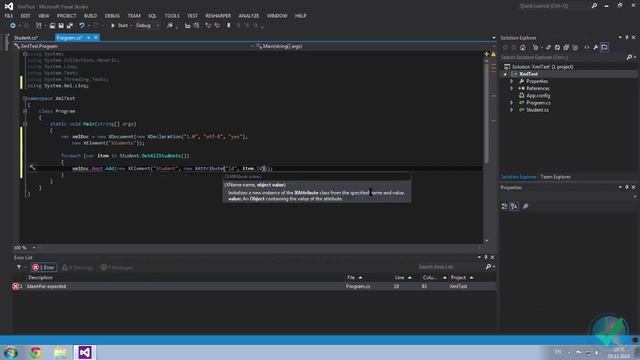
Task: Click the Categorized icon in Properties panel
Action: (x=505, y=207)
